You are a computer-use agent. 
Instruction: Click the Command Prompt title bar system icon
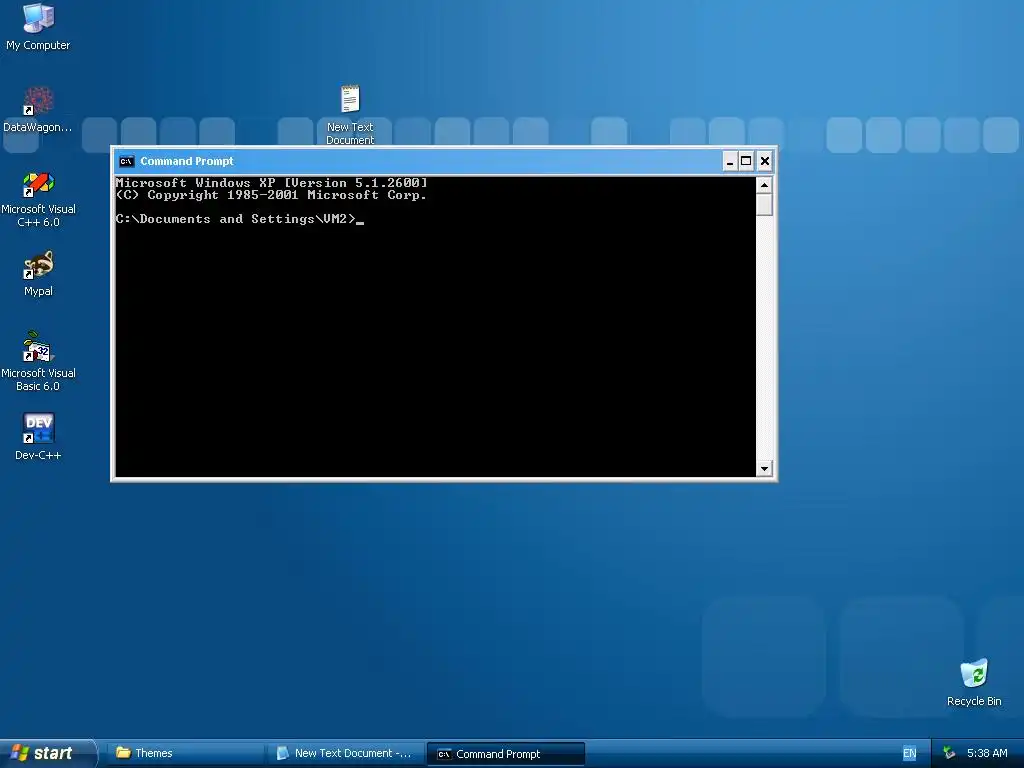[126, 161]
